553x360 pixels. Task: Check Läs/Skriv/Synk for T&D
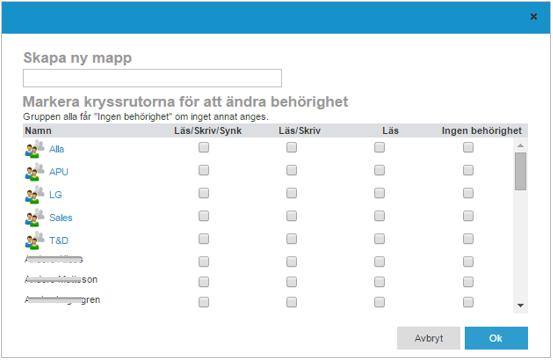click(203, 239)
